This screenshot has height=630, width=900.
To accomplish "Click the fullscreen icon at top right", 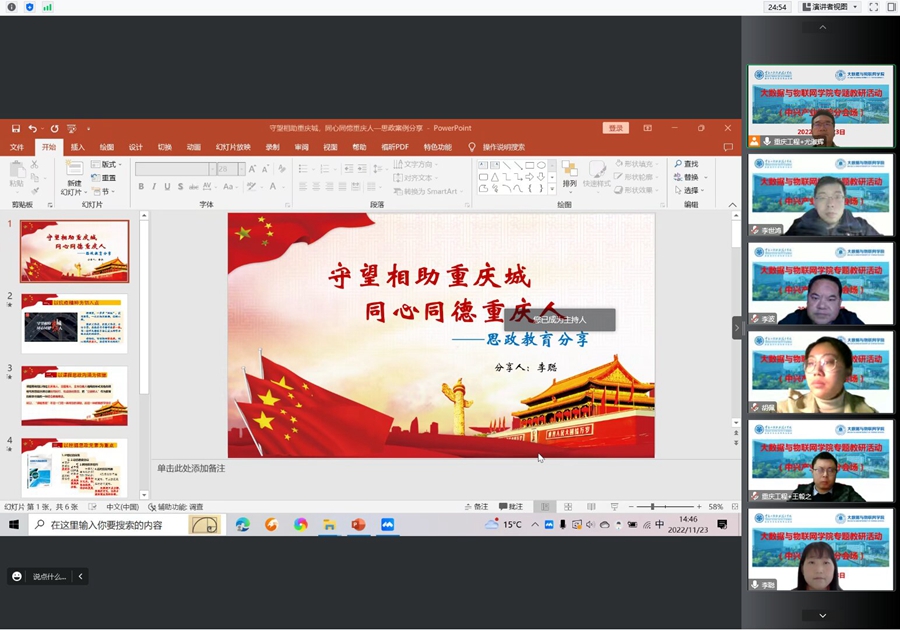I will point(874,7).
